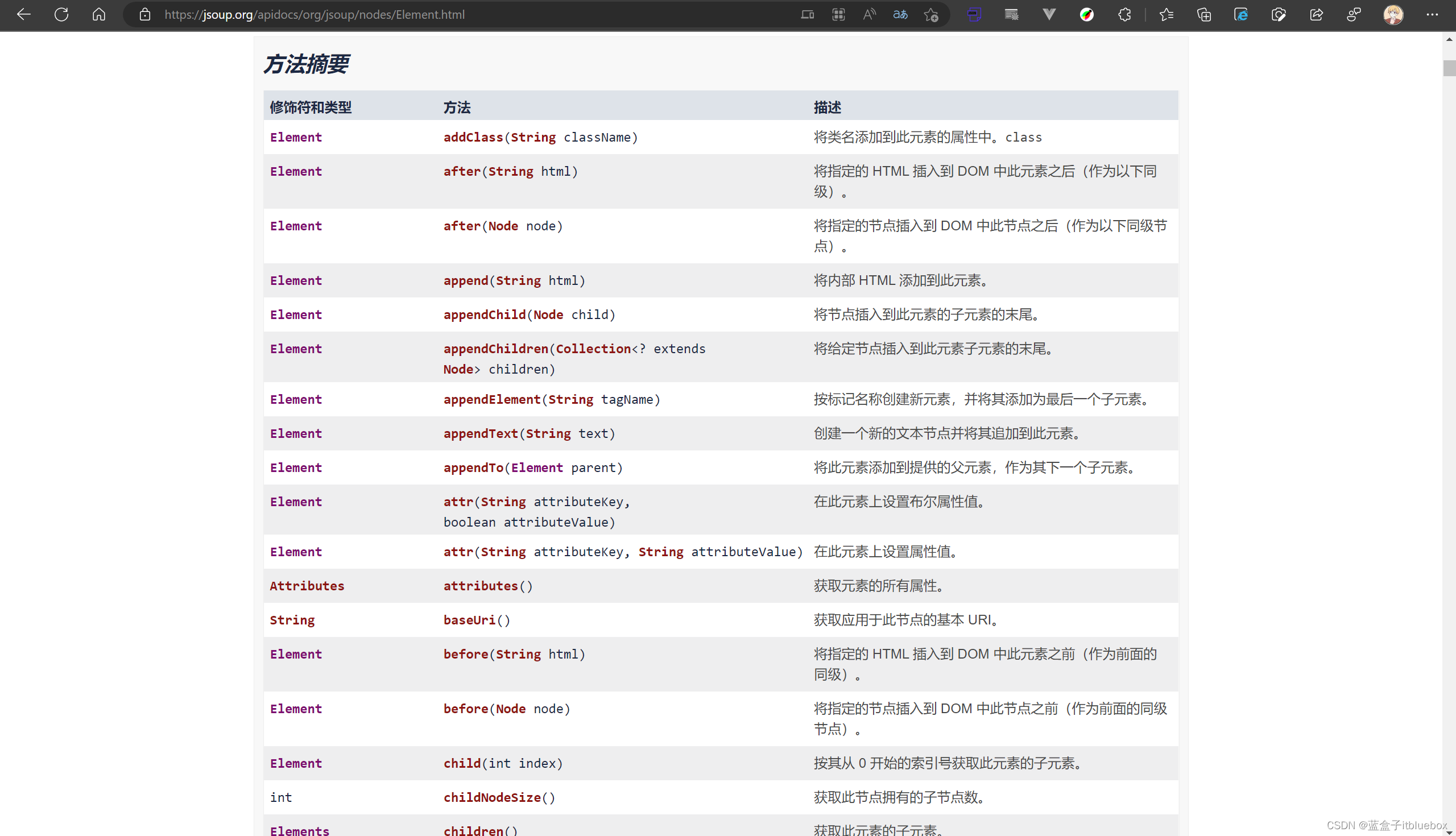The height and width of the screenshot is (836, 1456).
Task: Open the Collections icon
Action: [x=1203, y=14]
